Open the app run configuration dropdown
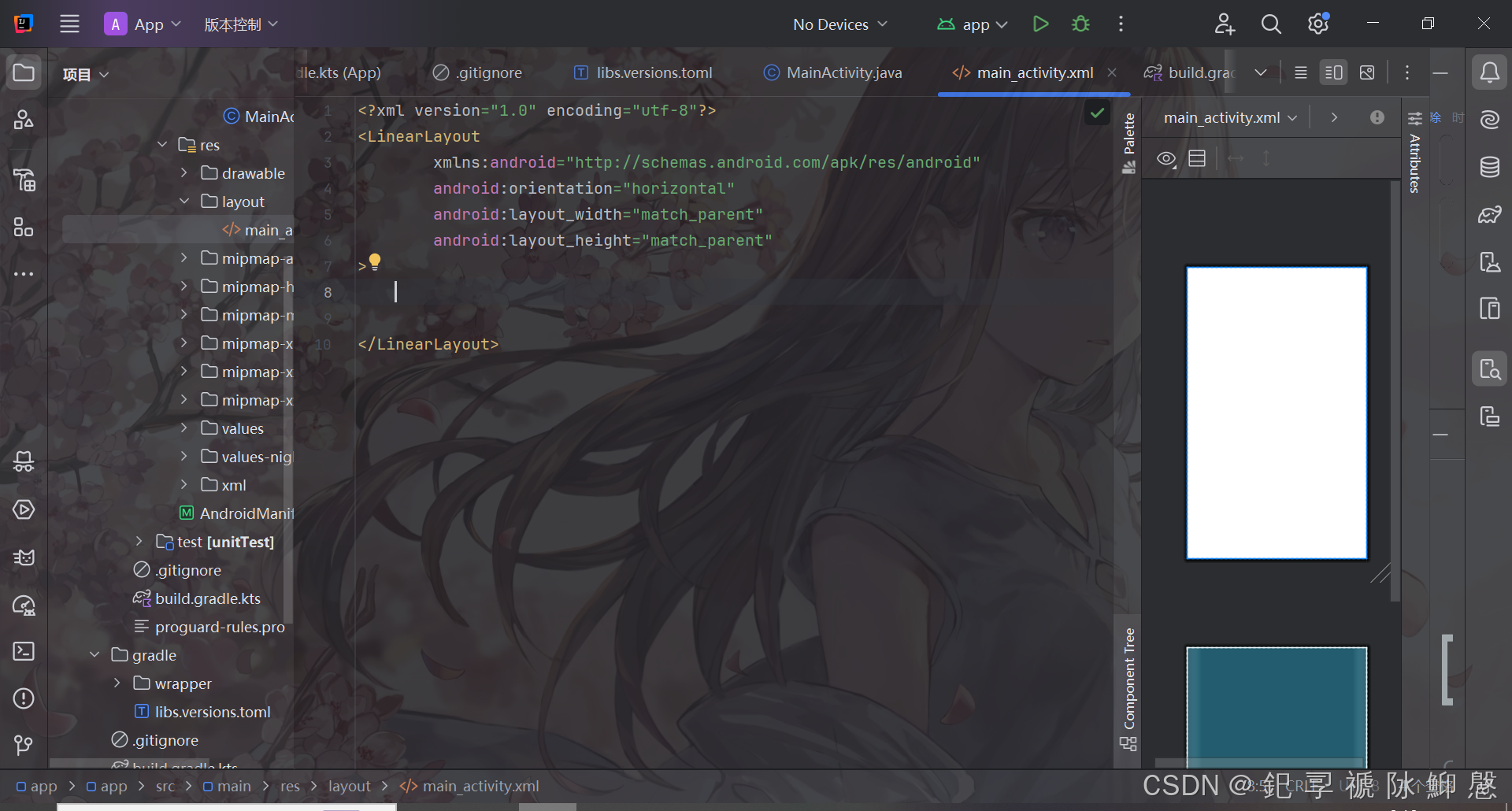The height and width of the screenshot is (811, 1512). [973, 24]
